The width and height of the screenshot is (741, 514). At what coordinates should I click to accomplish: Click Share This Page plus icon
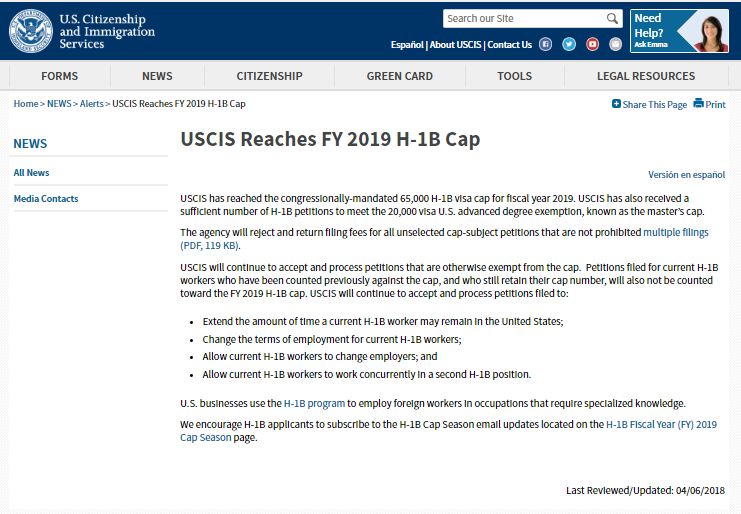[x=617, y=104]
